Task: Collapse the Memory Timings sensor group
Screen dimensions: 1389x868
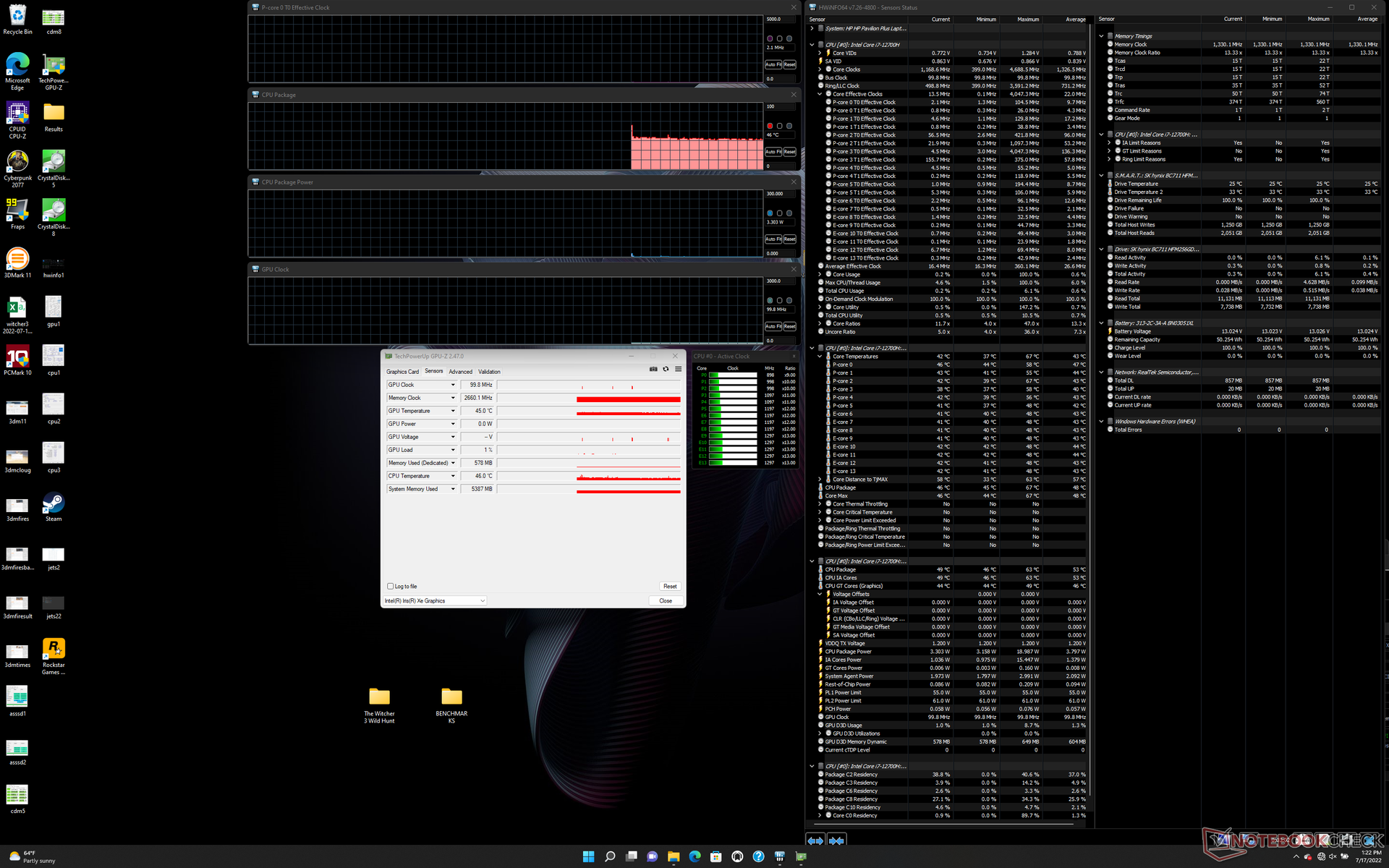Action: coord(1101,36)
